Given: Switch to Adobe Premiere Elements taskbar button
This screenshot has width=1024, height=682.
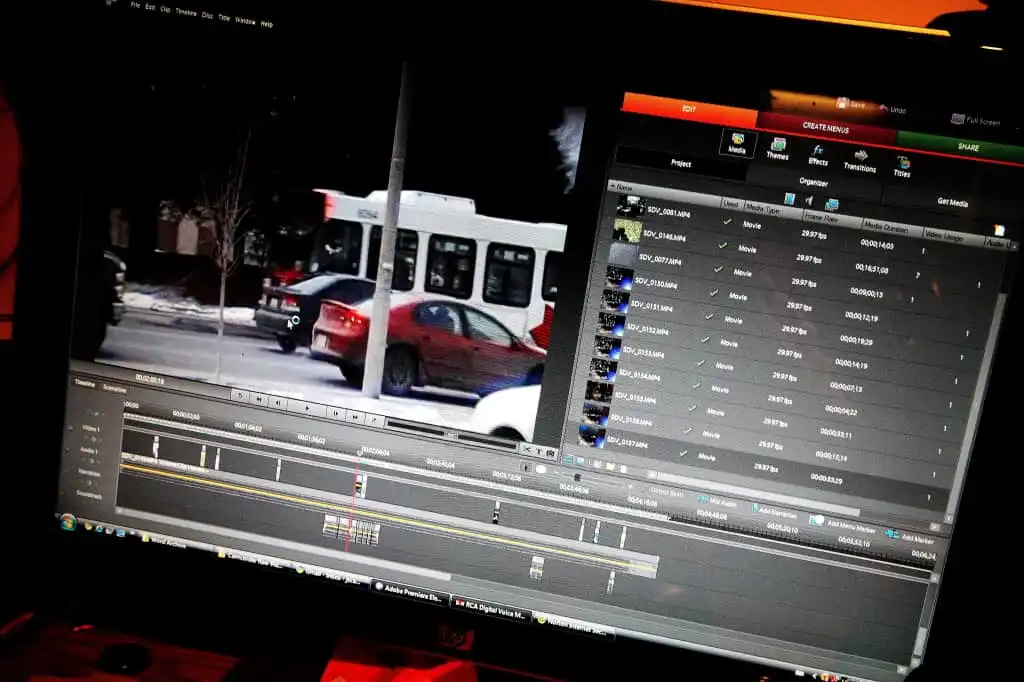Looking at the screenshot, I should pyautogui.click(x=410, y=592).
